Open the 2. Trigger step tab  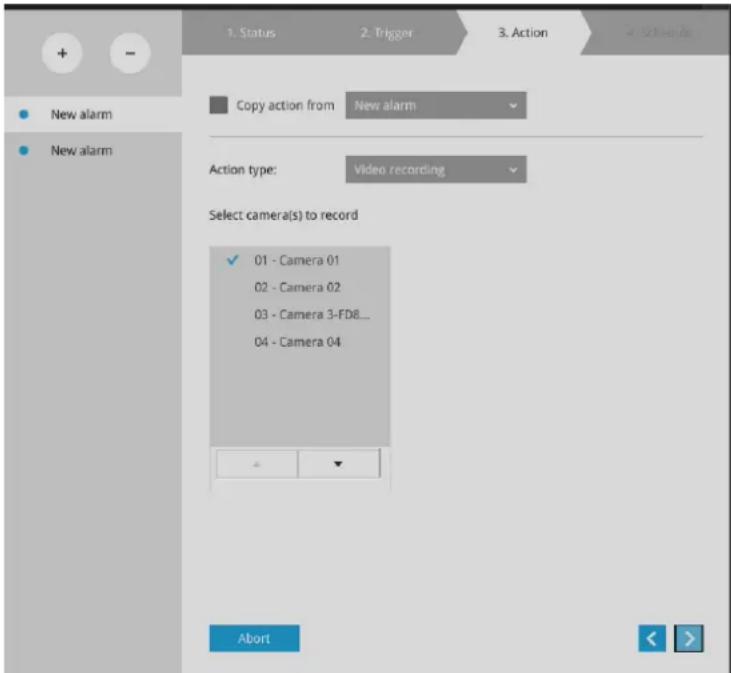(x=386, y=33)
